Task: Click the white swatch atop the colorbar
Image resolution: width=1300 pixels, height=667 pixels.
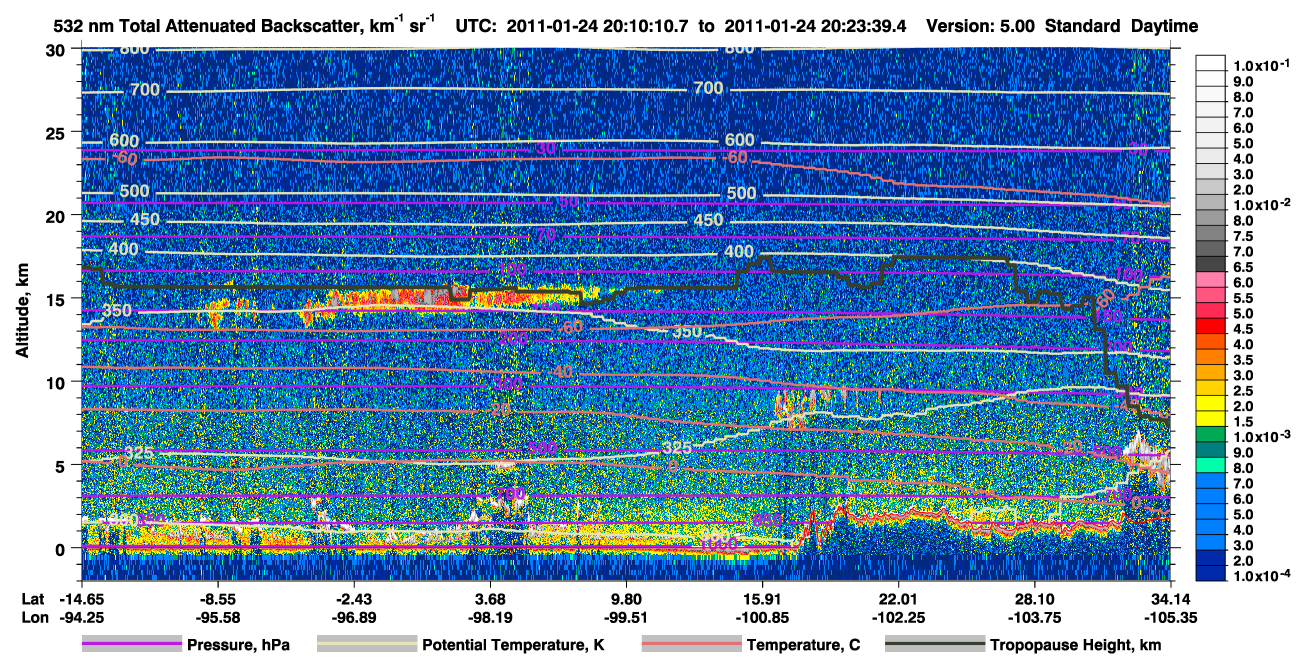Action: pyautogui.click(x=1211, y=61)
